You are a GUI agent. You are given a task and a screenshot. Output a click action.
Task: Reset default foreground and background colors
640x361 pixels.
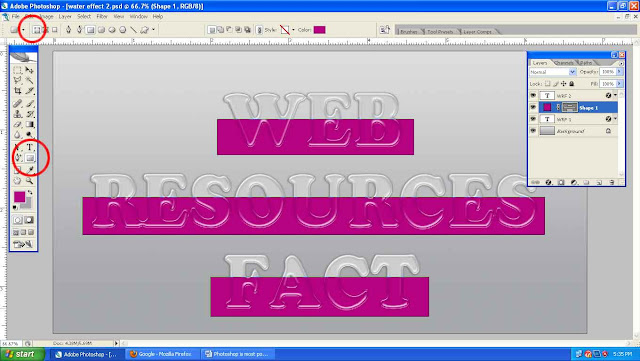click(x=16, y=207)
